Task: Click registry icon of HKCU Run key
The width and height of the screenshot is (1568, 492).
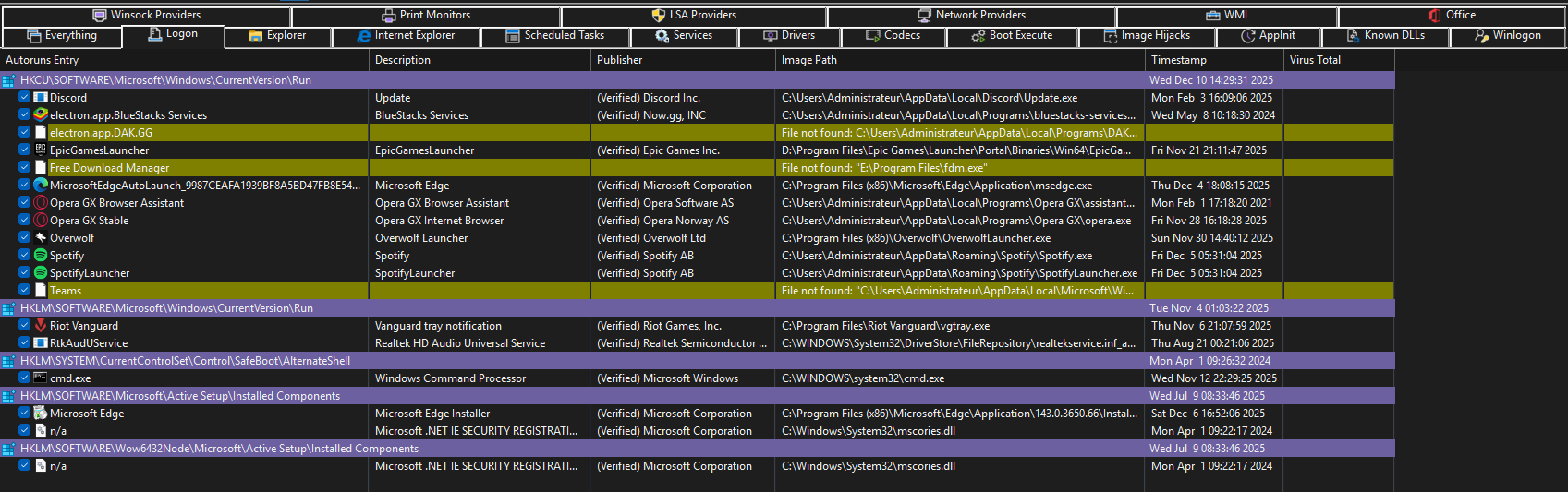Action: point(8,80)
